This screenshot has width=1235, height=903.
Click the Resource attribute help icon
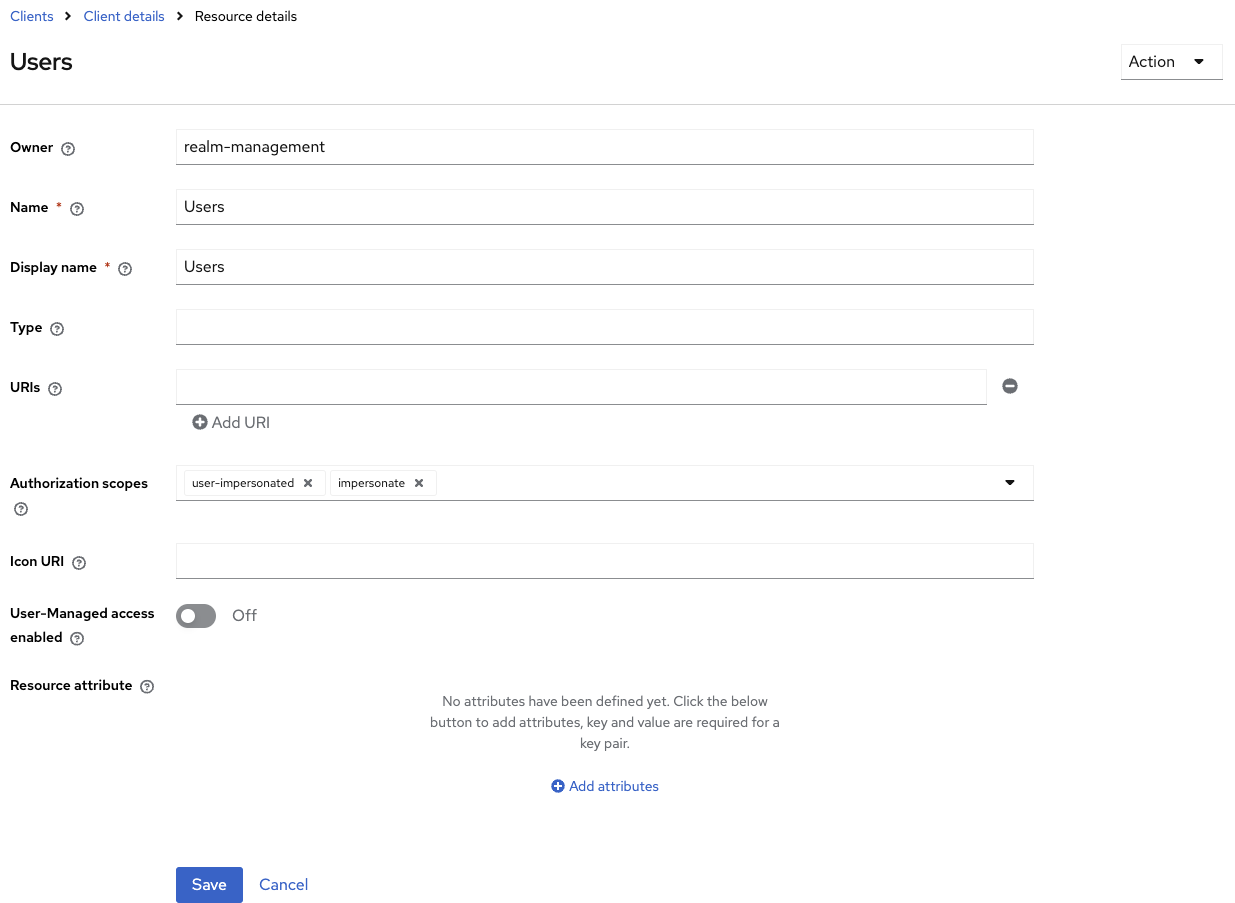(147, 687)
